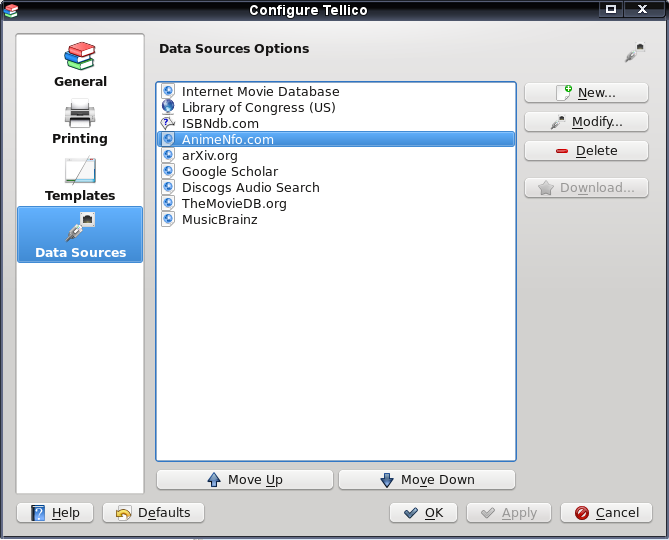The image size is (669, 540).
Task: Move the selected source up
Action: click(245, 479)
